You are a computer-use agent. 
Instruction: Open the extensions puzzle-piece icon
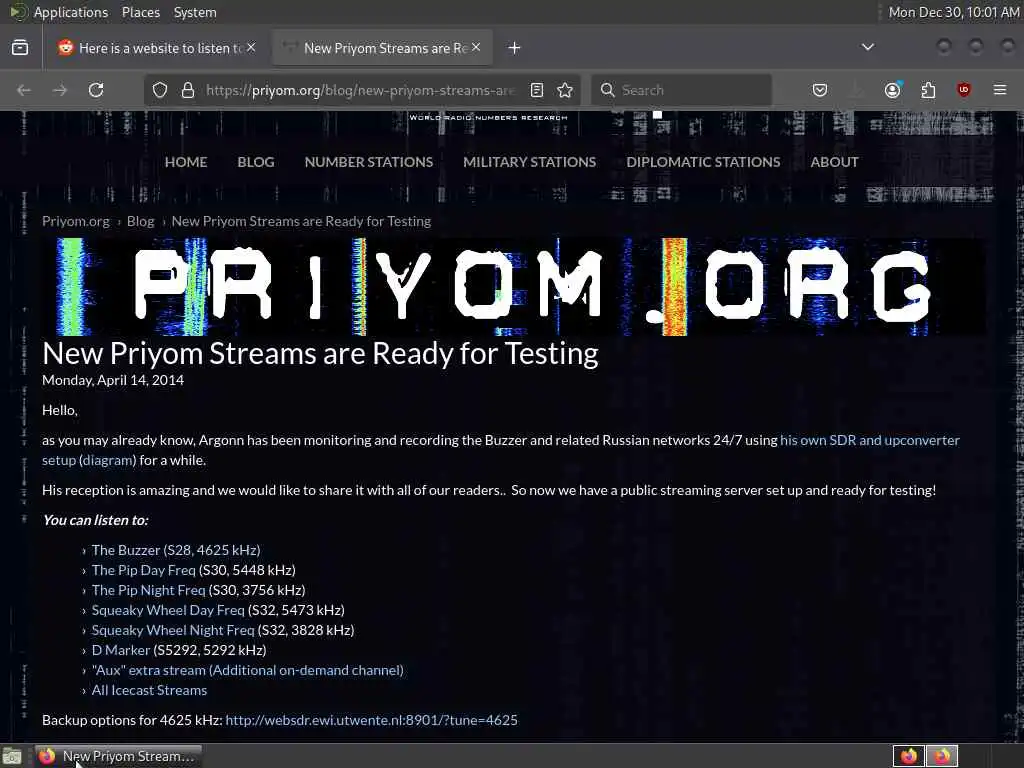928,90
